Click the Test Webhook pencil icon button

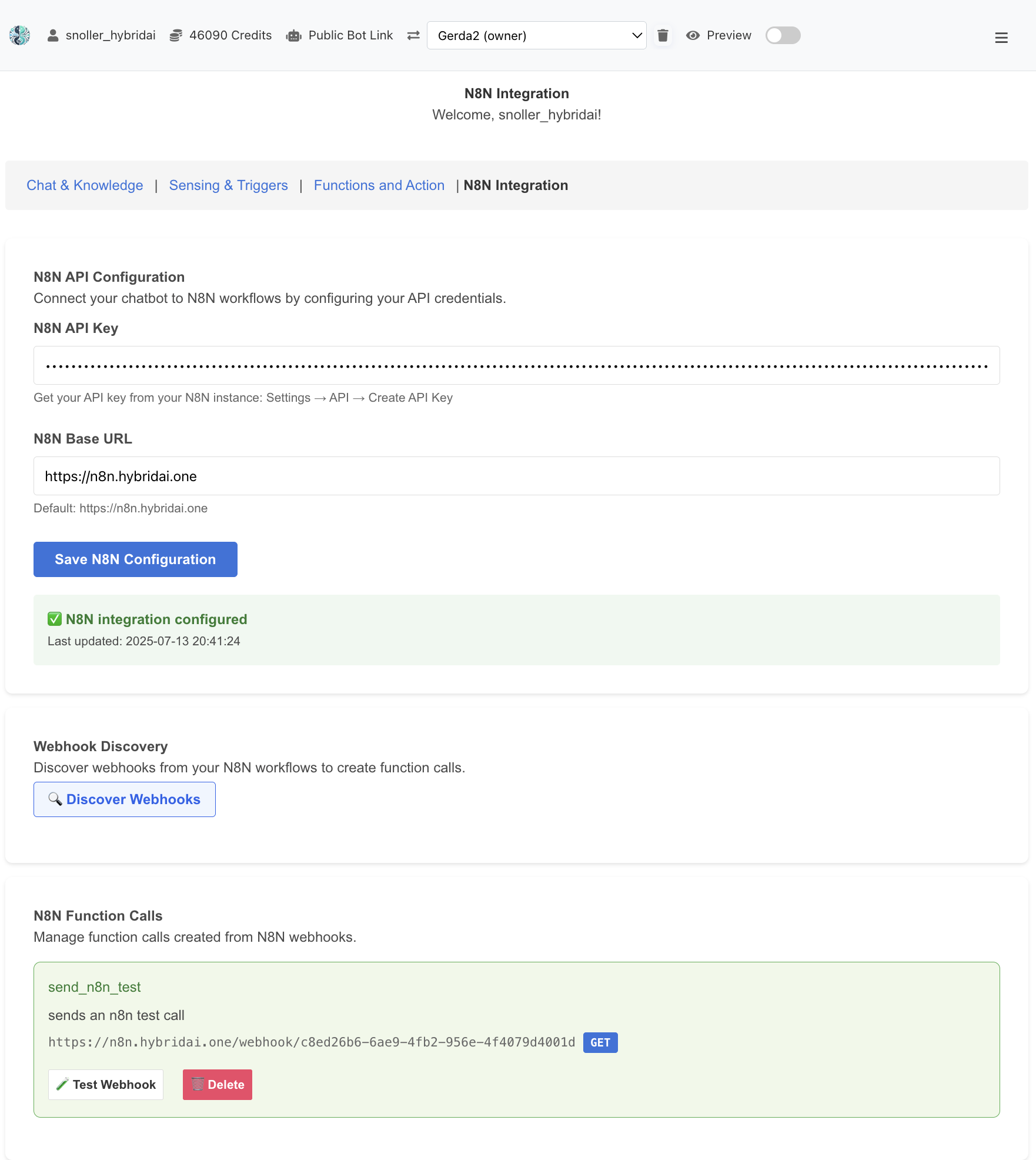(x=64, y=1084)
